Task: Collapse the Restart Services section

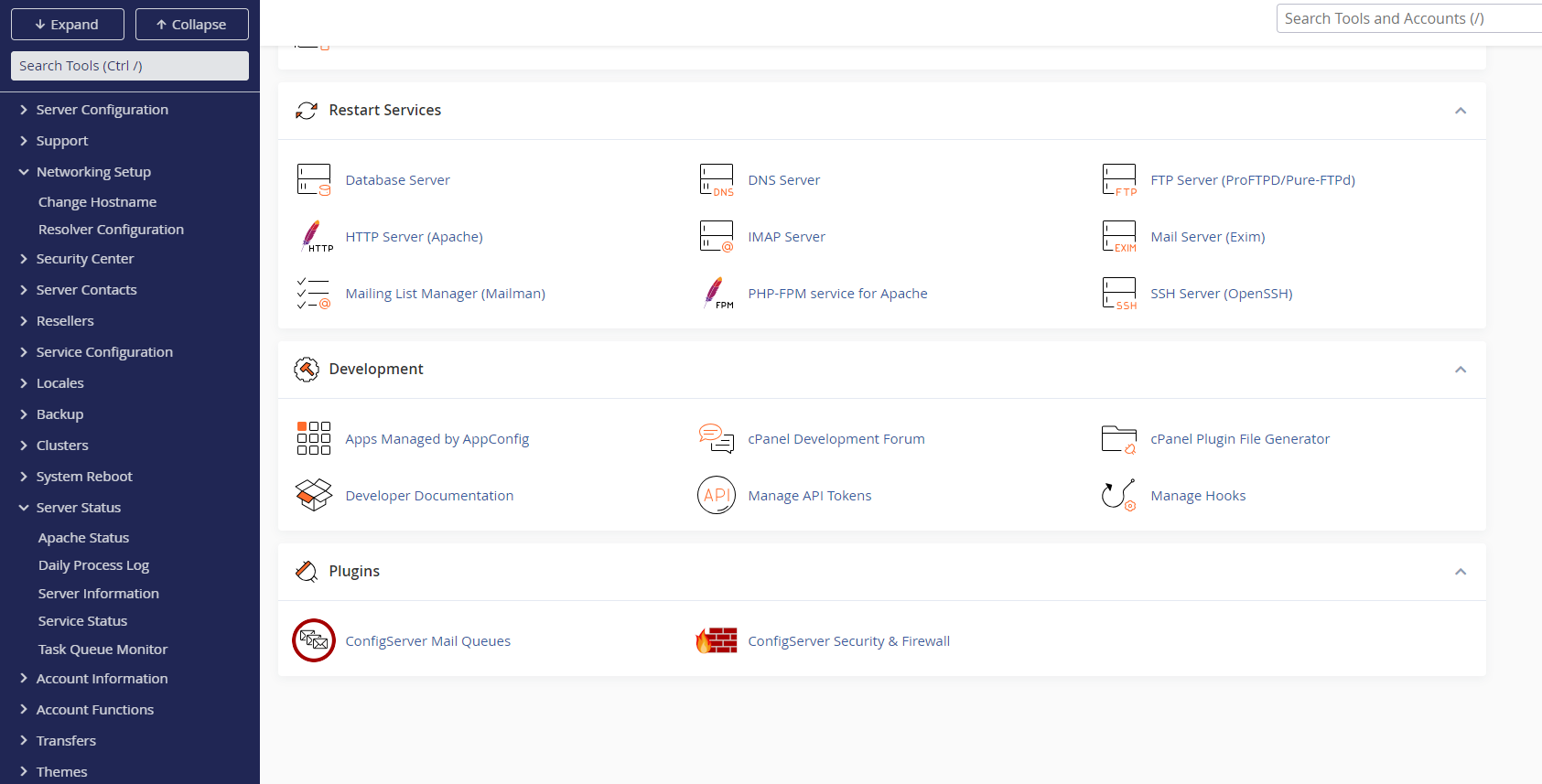Action: 1461,111
